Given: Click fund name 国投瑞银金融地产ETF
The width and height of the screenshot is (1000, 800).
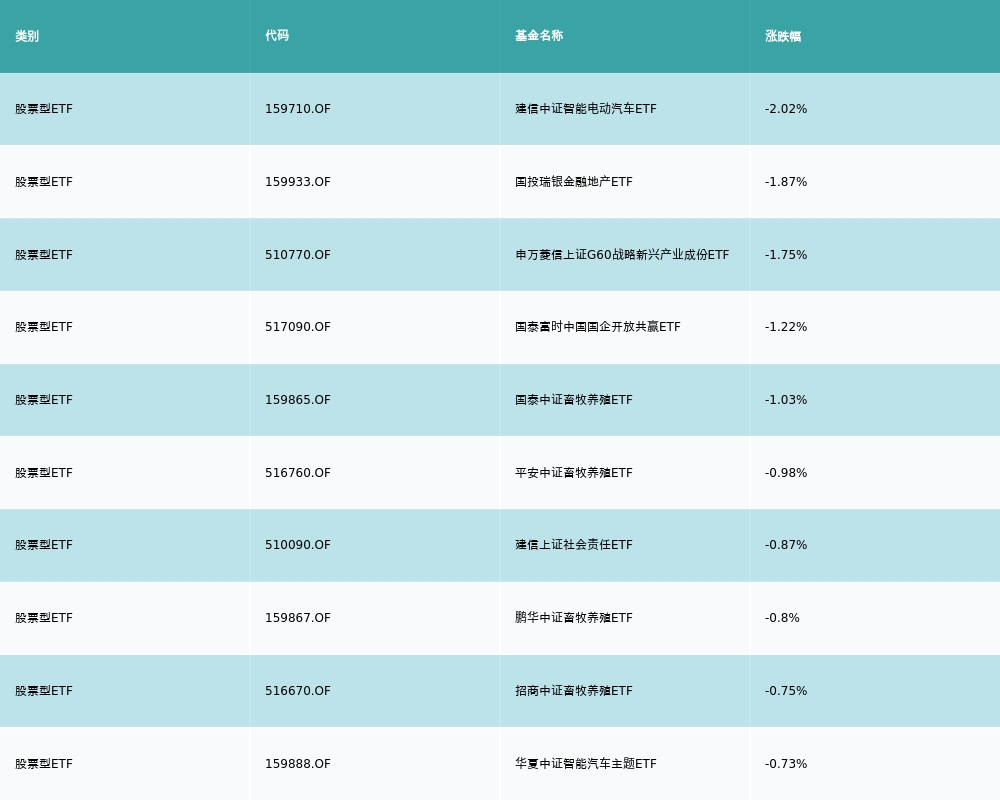Looking at the screenshot, I should click(x=574, y=182).
